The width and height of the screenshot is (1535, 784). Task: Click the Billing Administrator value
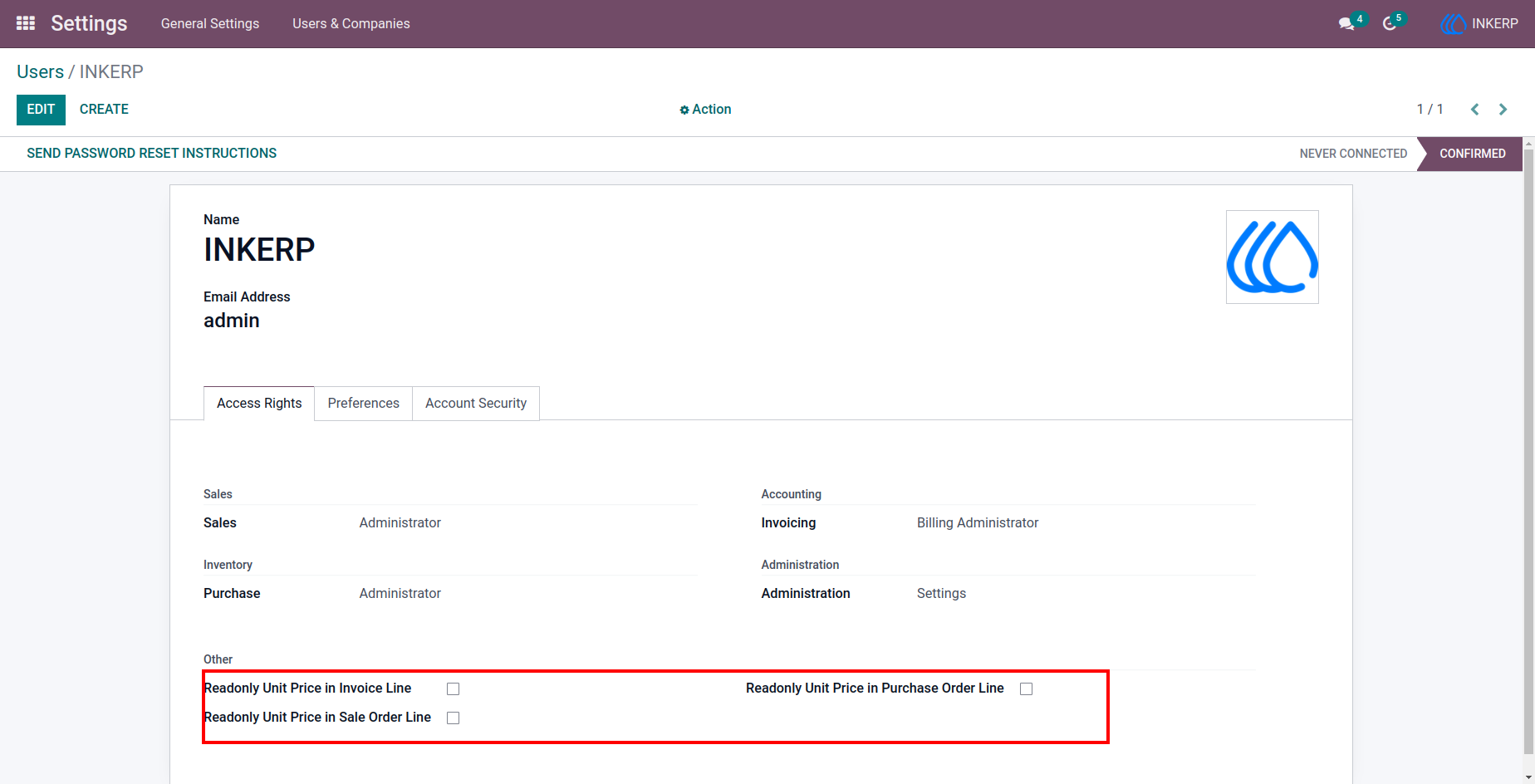coord(978,523)
